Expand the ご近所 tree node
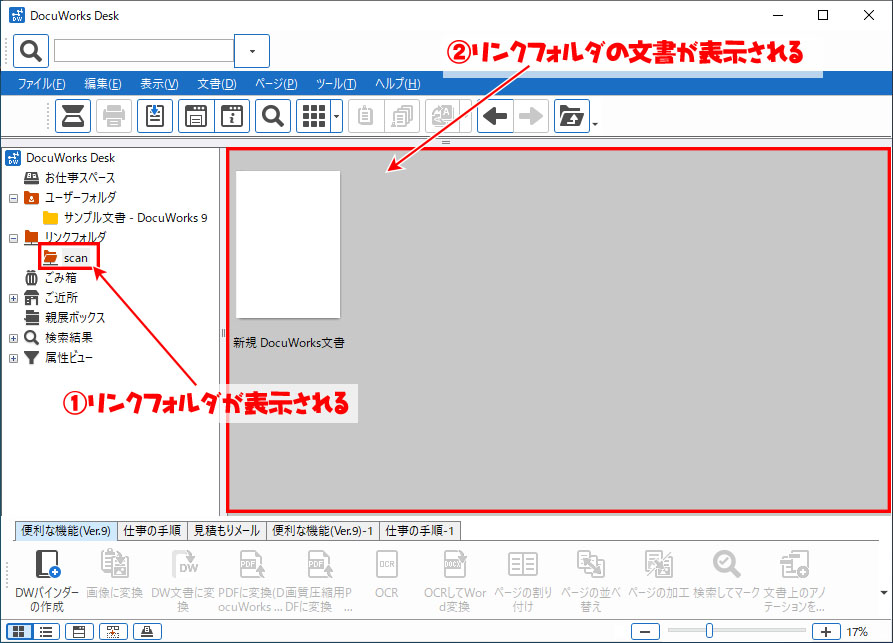 click(14, 298)
